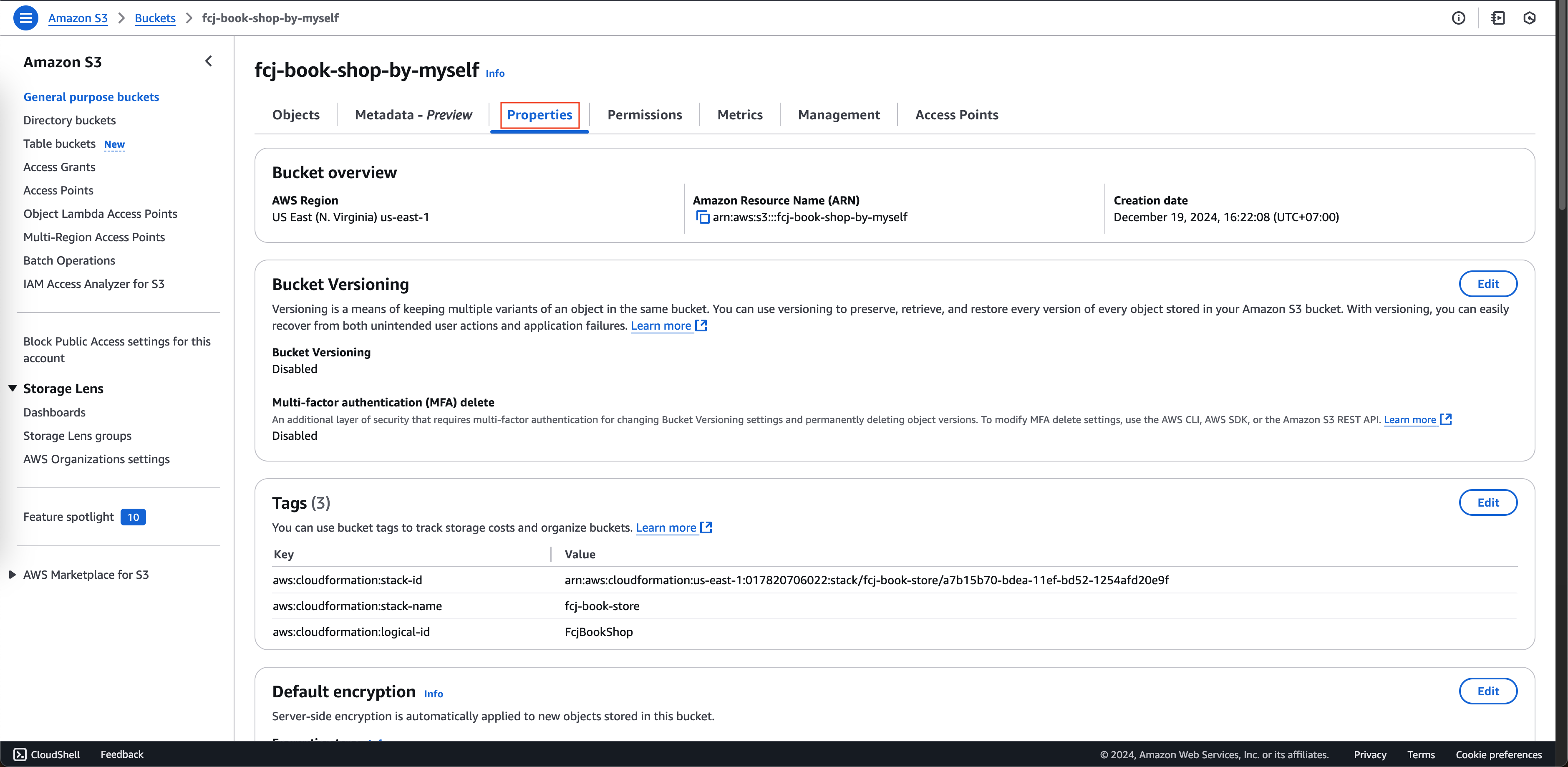Image resolution: width=1568 pixels, height=767 pixels.
Task: Open AWS Organizations settings
Action: (97, 459)
